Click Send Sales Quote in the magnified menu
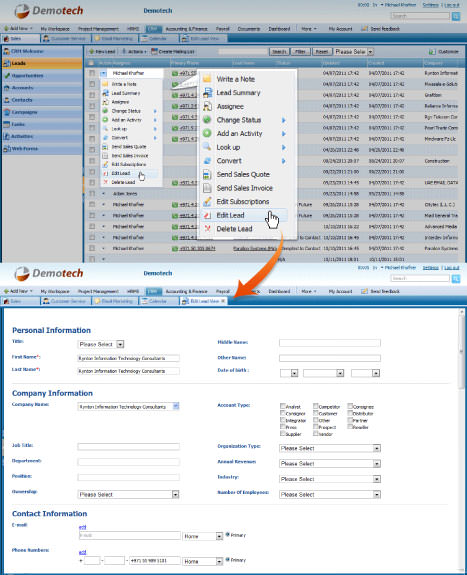Image resolution: width=467 pixels, height=575 pixels. click(x=243, y=174)
